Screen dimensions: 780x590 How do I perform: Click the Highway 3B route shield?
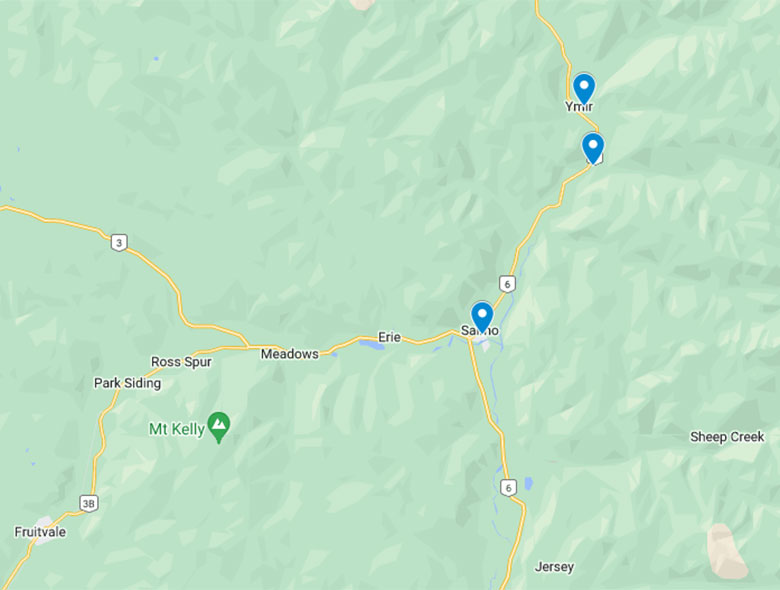[89, 503]
